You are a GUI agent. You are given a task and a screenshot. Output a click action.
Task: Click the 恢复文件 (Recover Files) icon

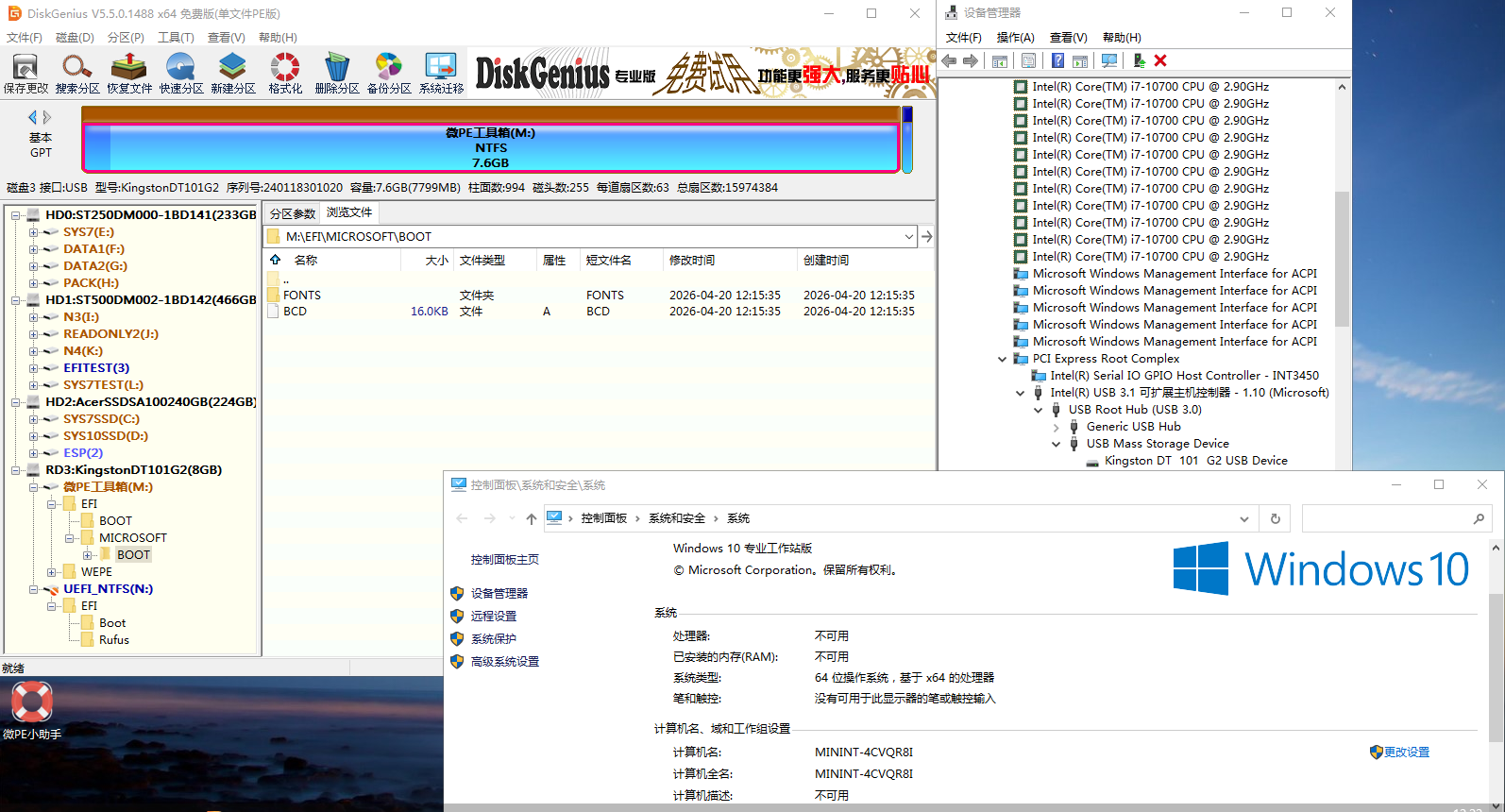click(128, 73)
